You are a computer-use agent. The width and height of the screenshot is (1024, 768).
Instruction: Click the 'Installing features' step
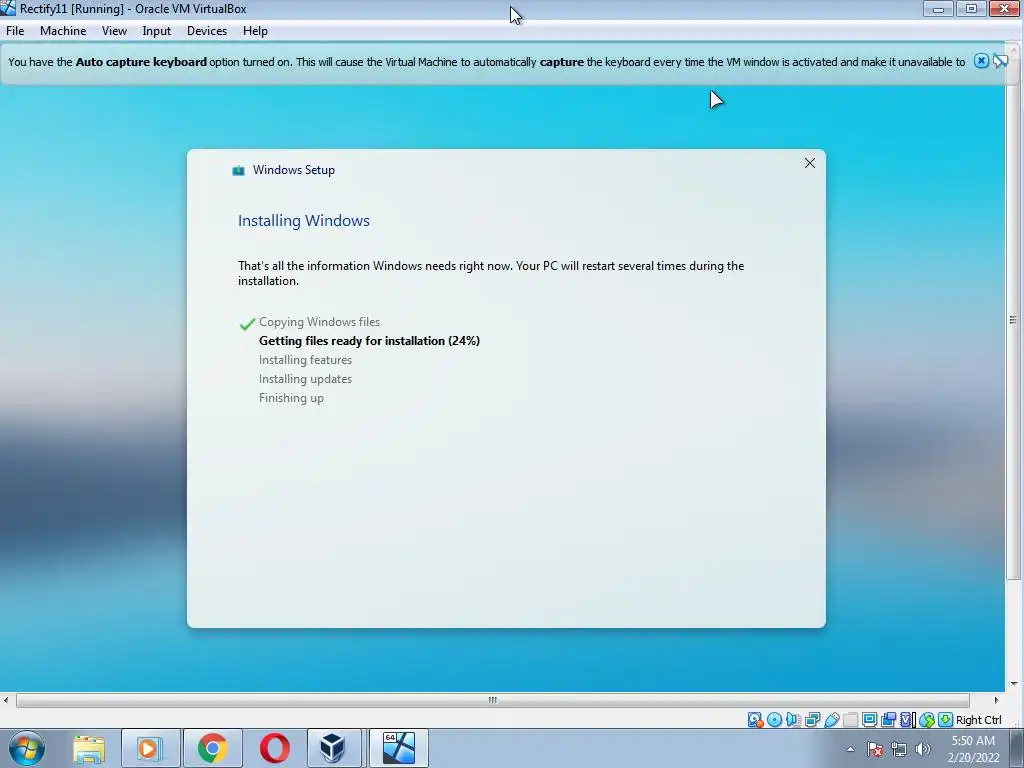(305, 360)
